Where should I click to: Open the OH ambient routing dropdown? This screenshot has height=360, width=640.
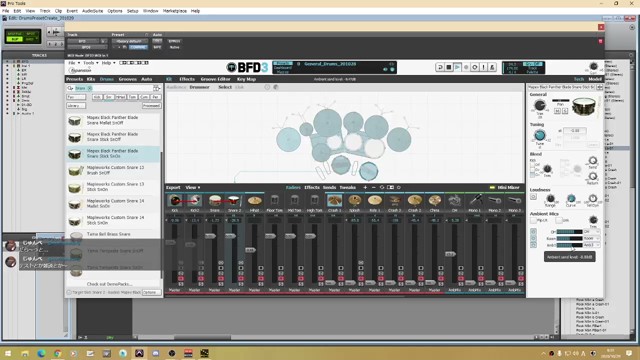591,231
